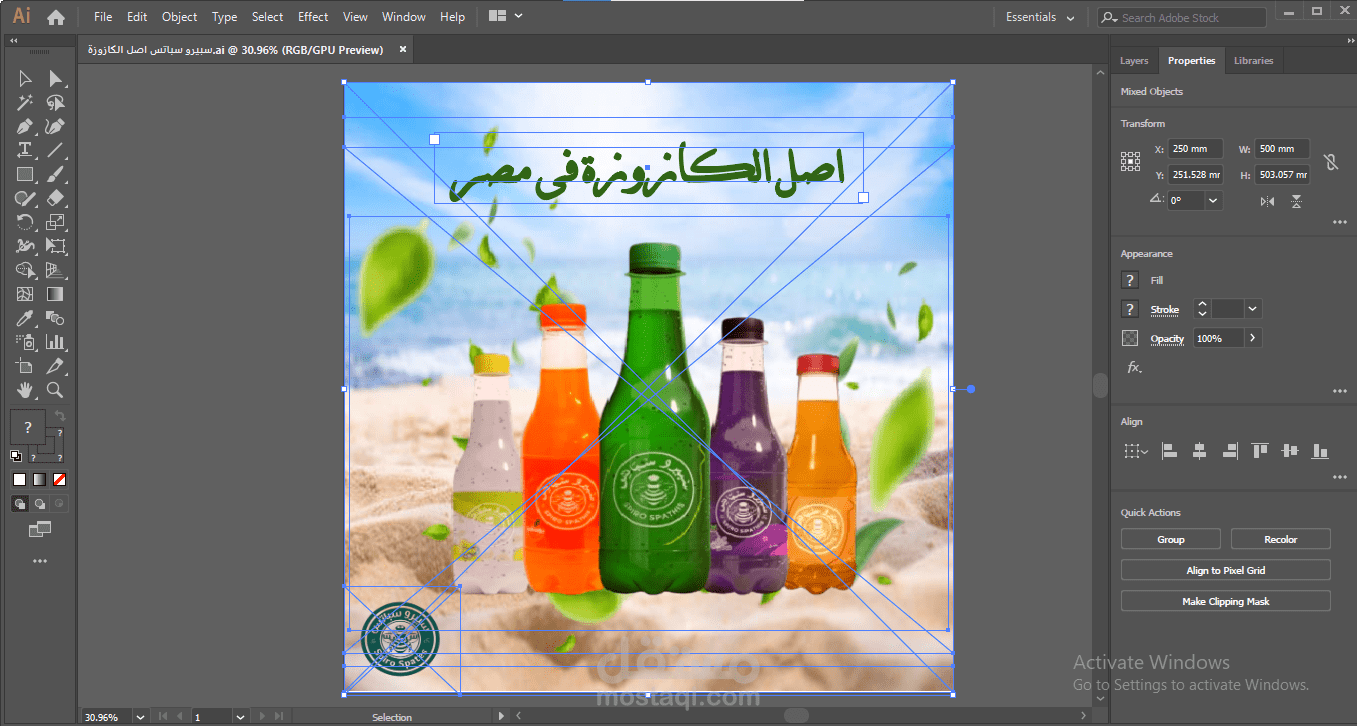
Task: Open the Type menu
Action: point(225,17)
